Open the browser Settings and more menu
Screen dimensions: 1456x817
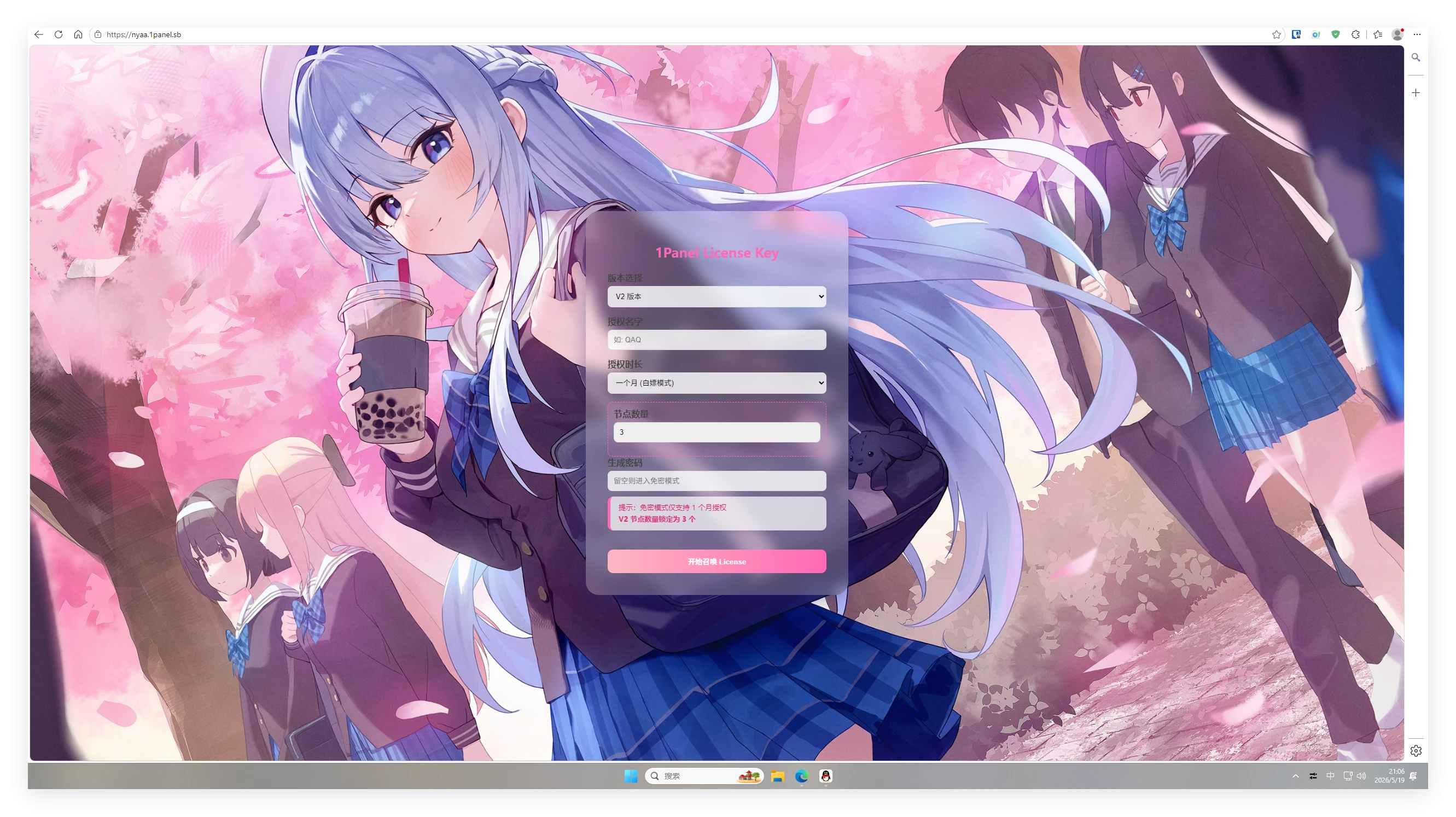[1417, 34]
